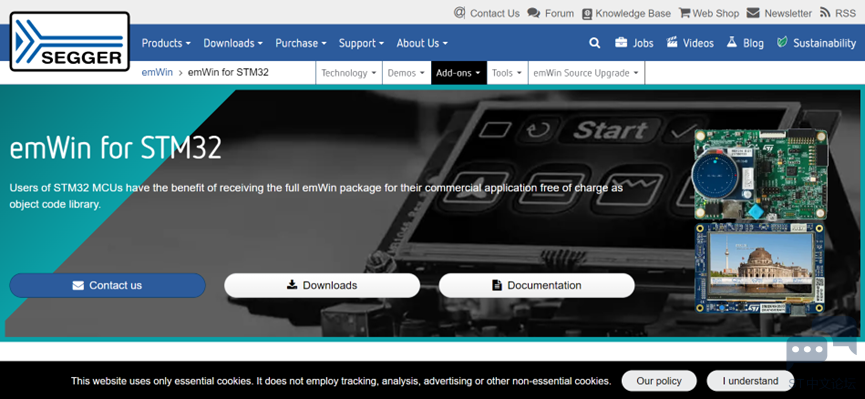Open the emWin Source Upgrade submenu

tap(586, 73)
